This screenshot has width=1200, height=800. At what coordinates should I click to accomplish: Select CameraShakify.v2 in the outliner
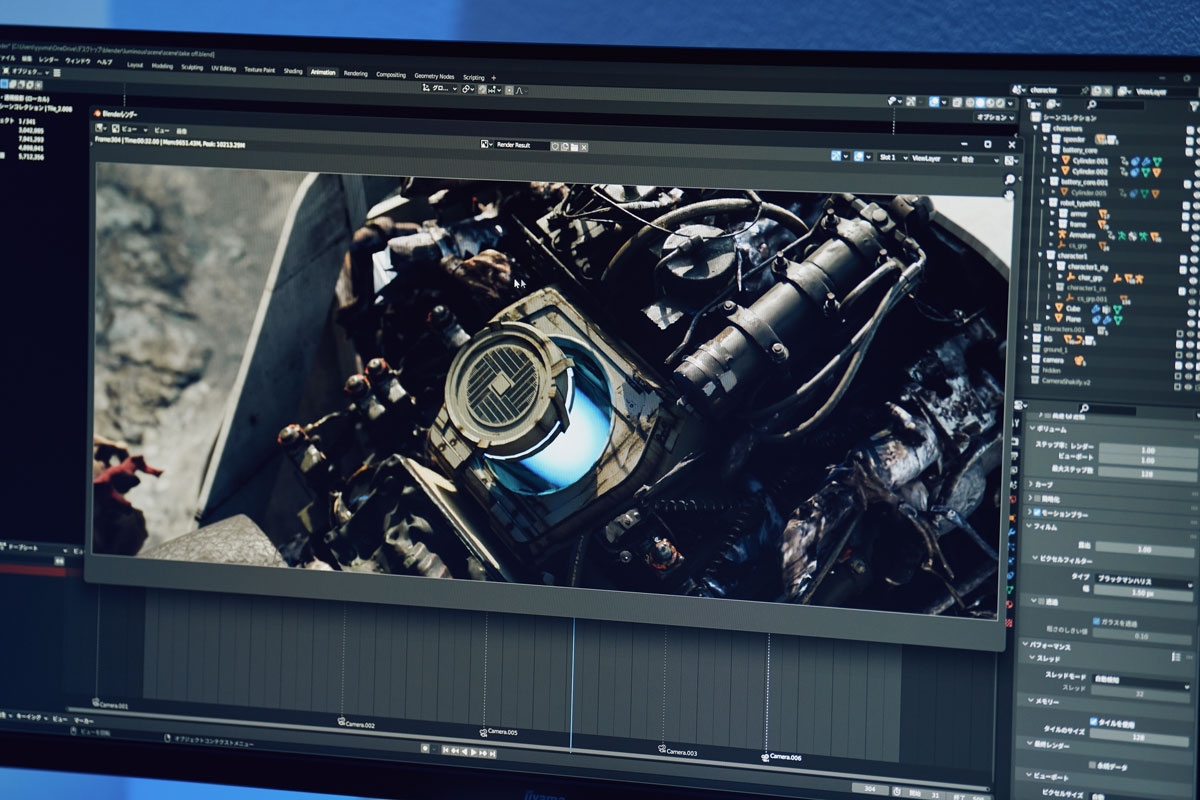click(x=1066, y=381)
